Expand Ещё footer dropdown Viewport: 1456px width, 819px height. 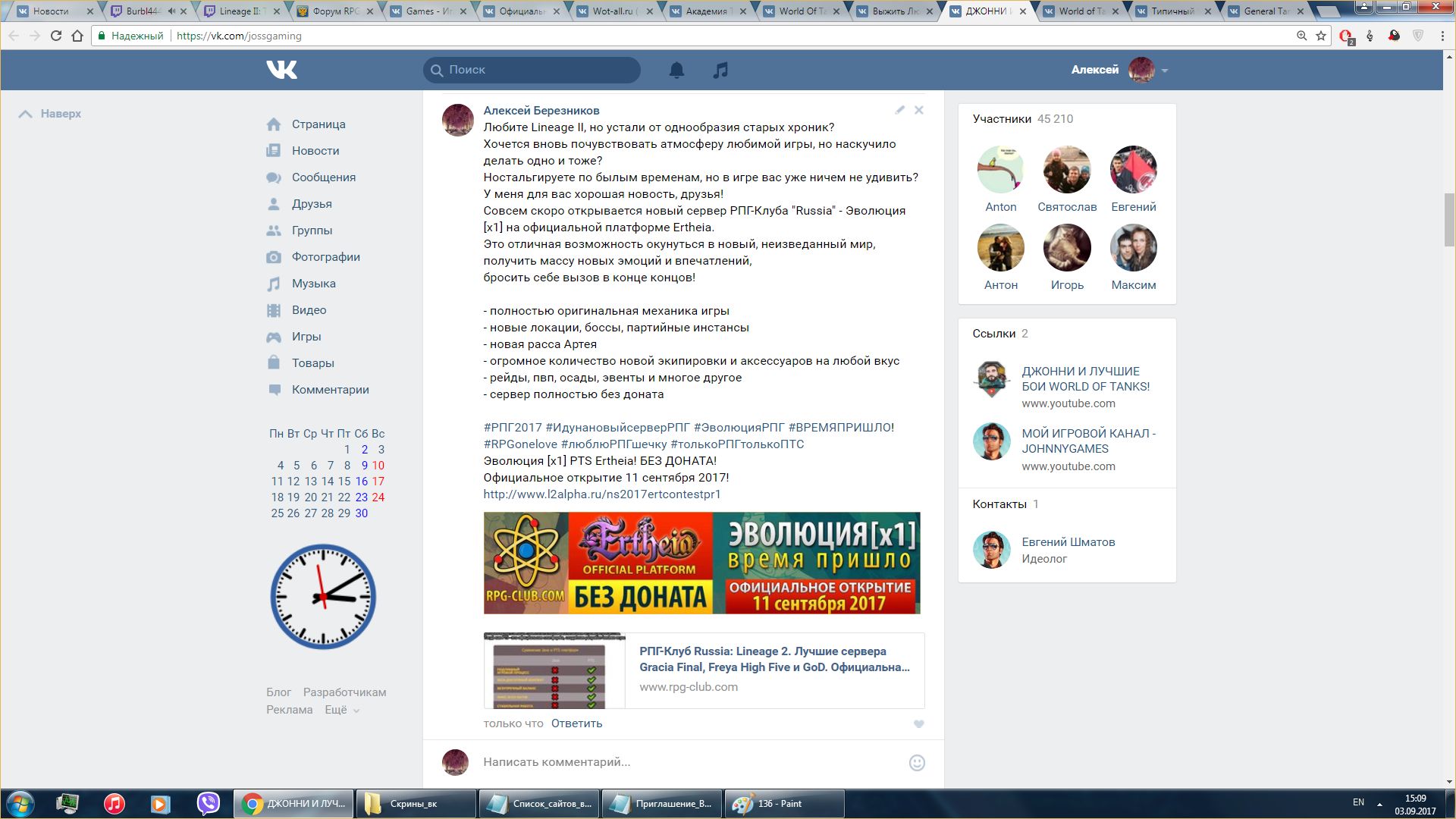coord(342,710)
